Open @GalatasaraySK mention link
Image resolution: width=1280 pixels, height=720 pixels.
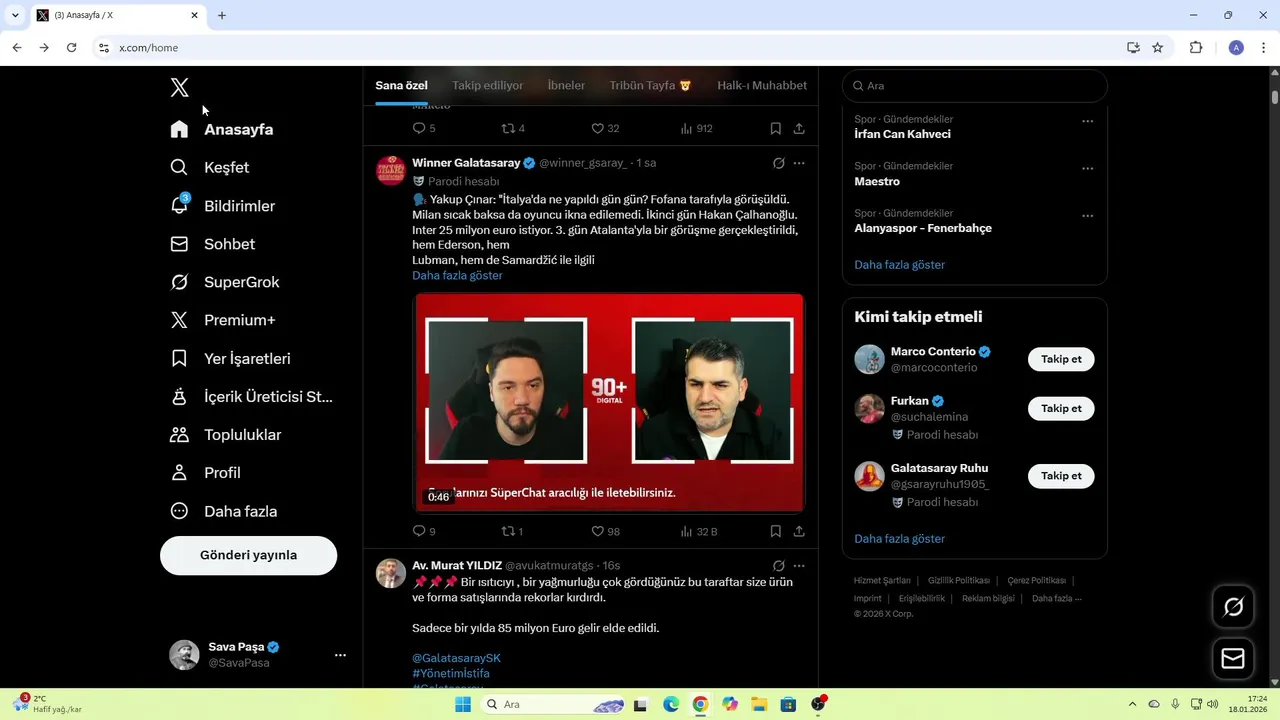pos(456,658)
